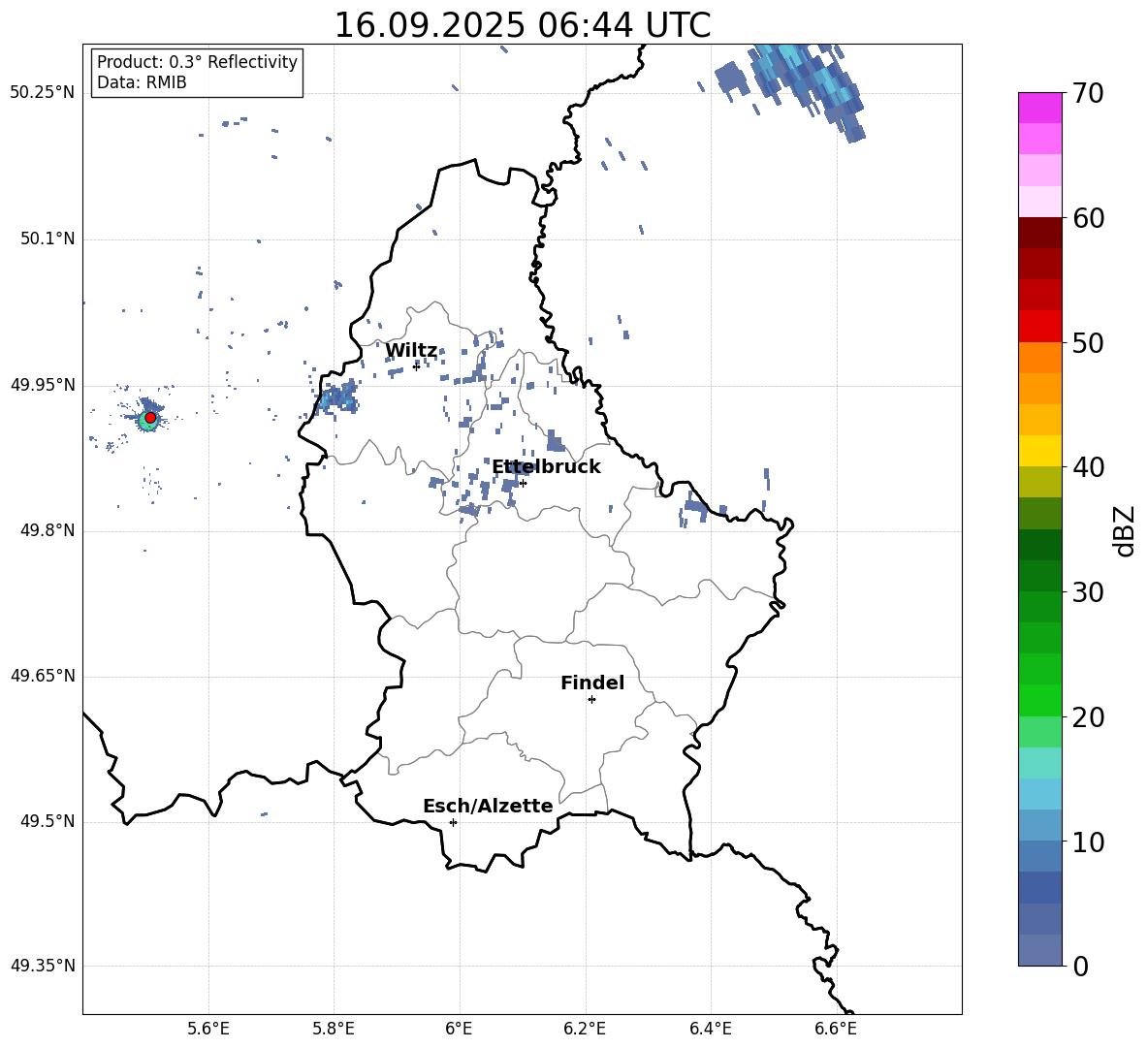Image resolution: width=1148 pixels, height=1048 pixels.
Task: Click the red radar location marker
Action: click(x=150, y=418)
